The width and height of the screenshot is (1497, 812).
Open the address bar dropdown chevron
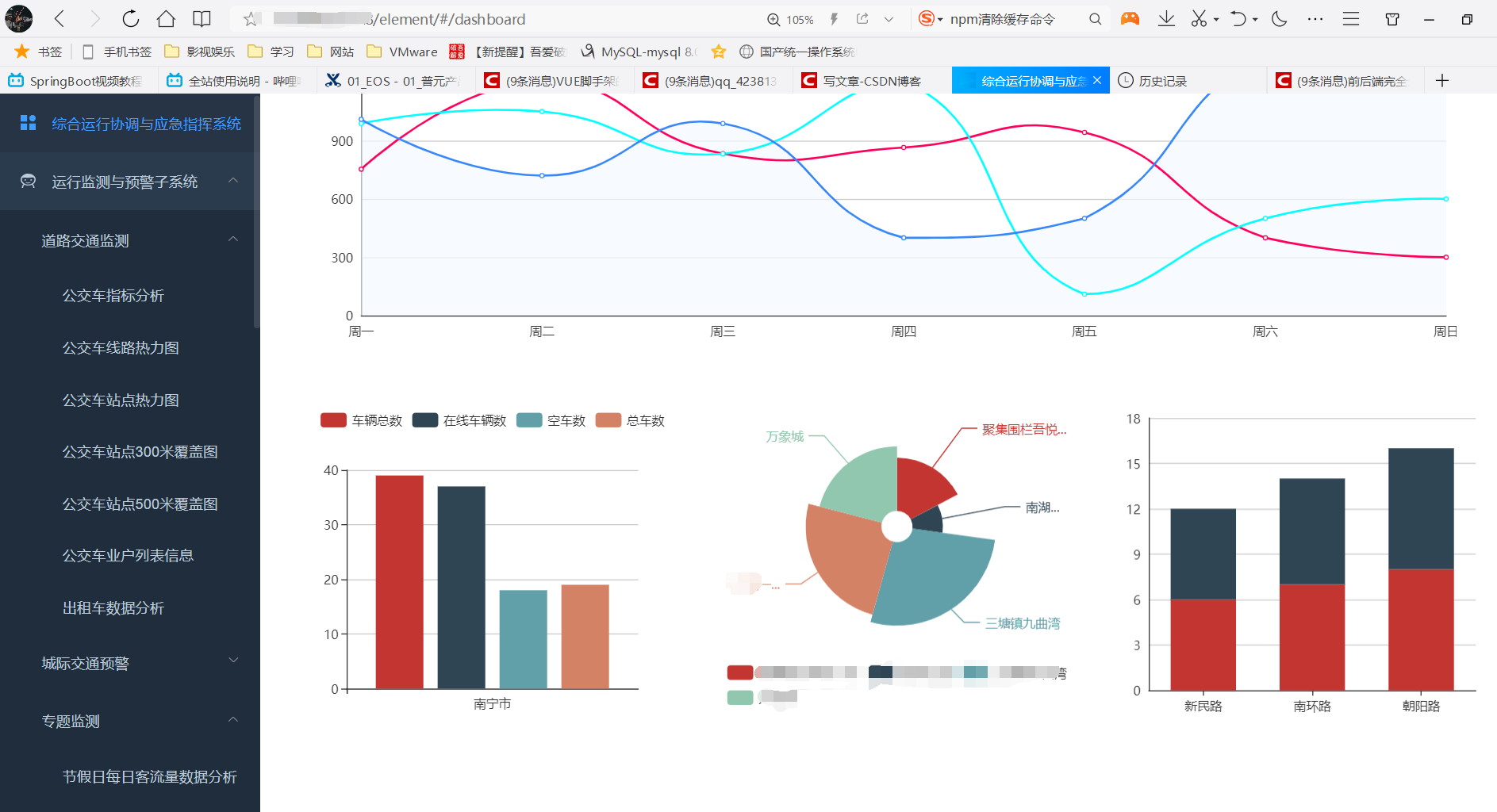click(889, 19)
